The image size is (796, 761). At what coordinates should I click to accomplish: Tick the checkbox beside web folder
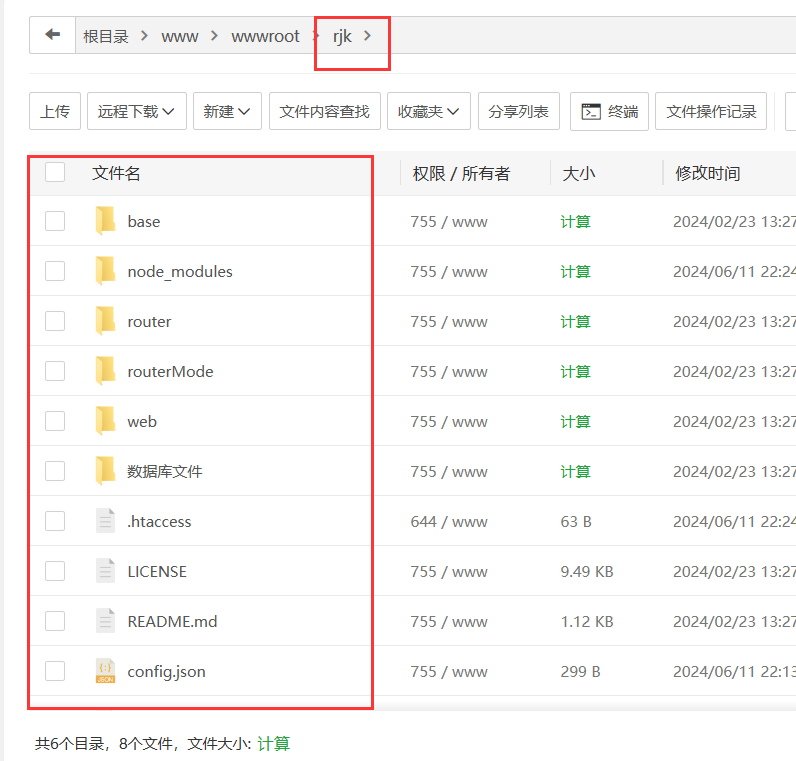pyautogui.click(x=55, y=421)
